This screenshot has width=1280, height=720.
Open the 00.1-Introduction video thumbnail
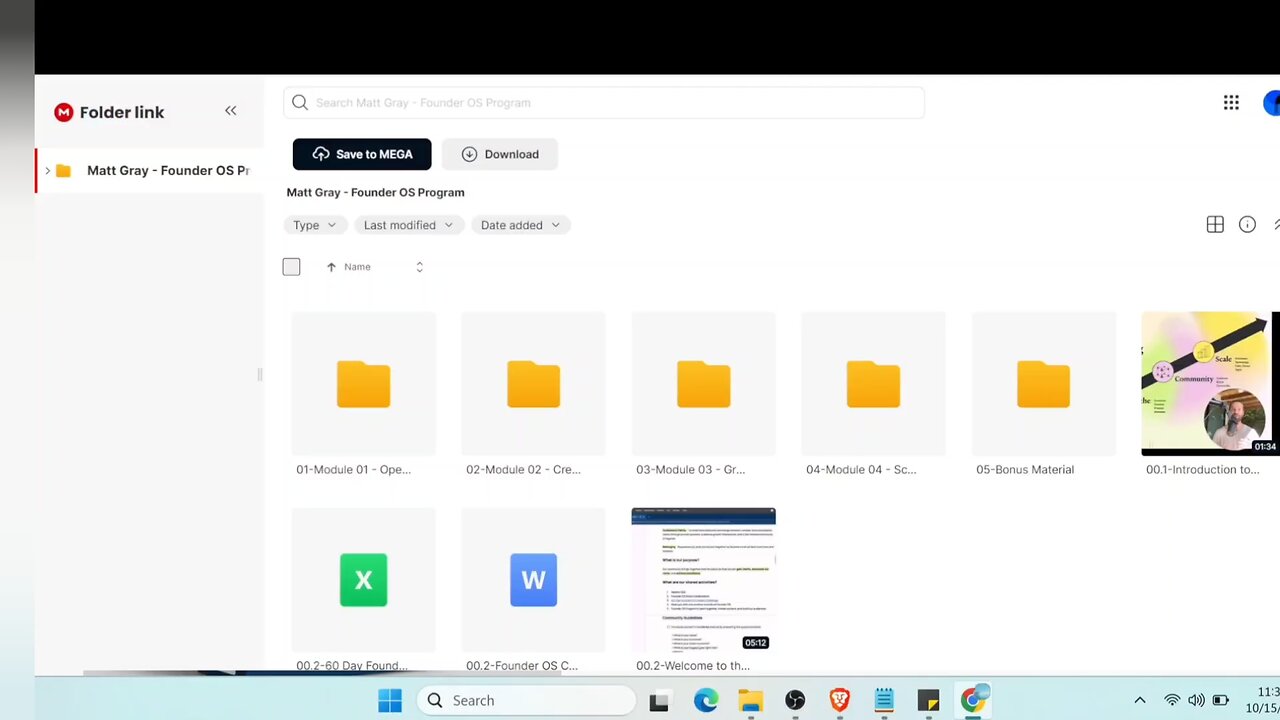coord(1210,384)
